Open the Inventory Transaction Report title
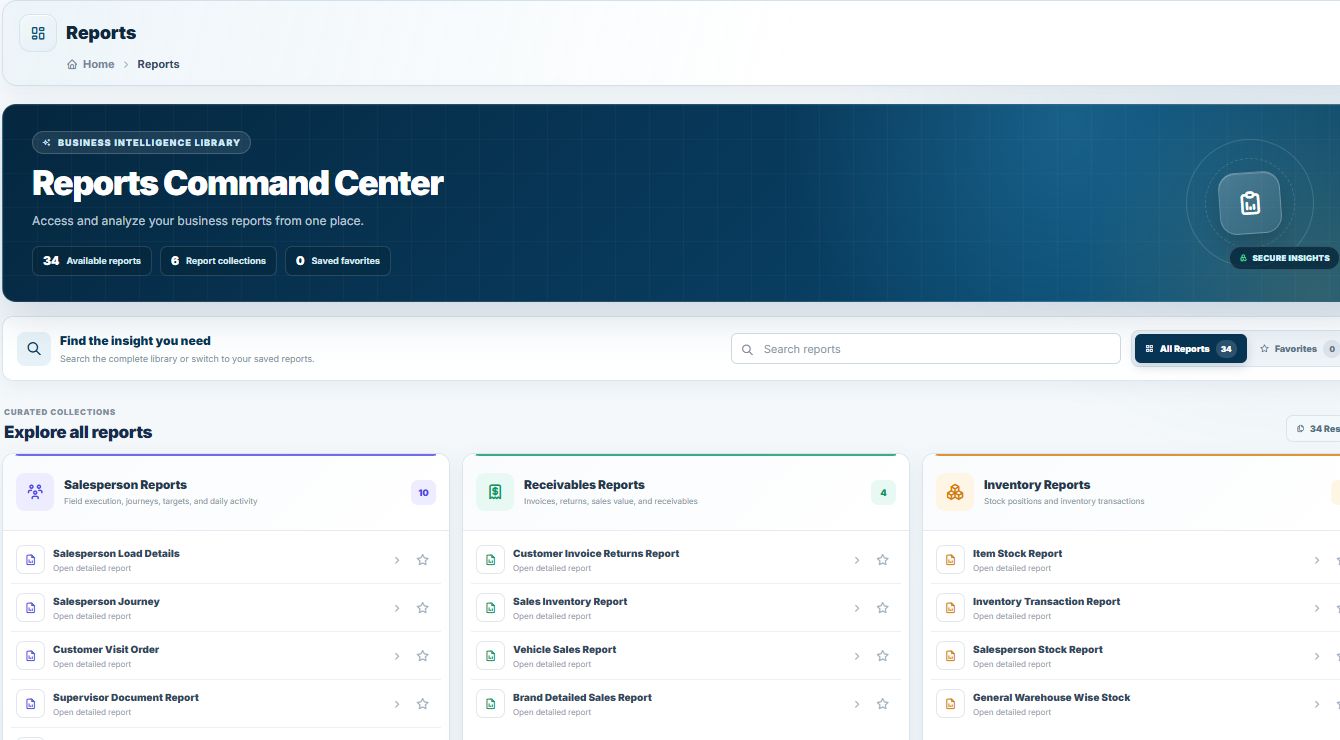 coord(1046,601)
